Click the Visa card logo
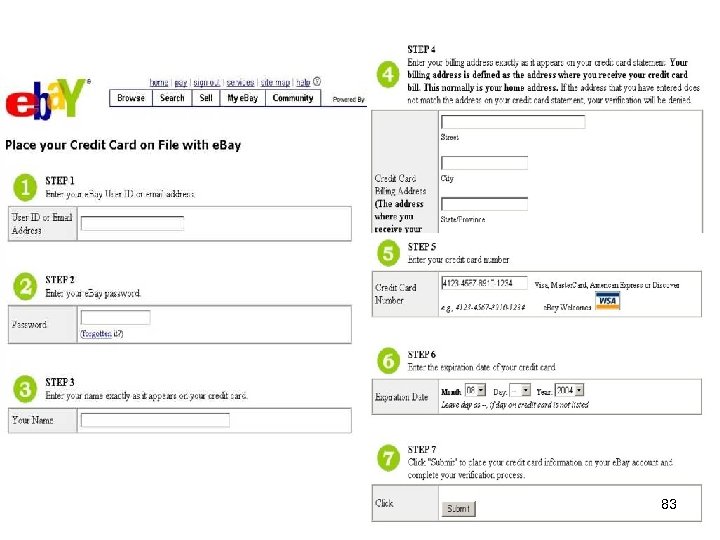This screenshot has width=720, height=540. [x=608, y=301]
